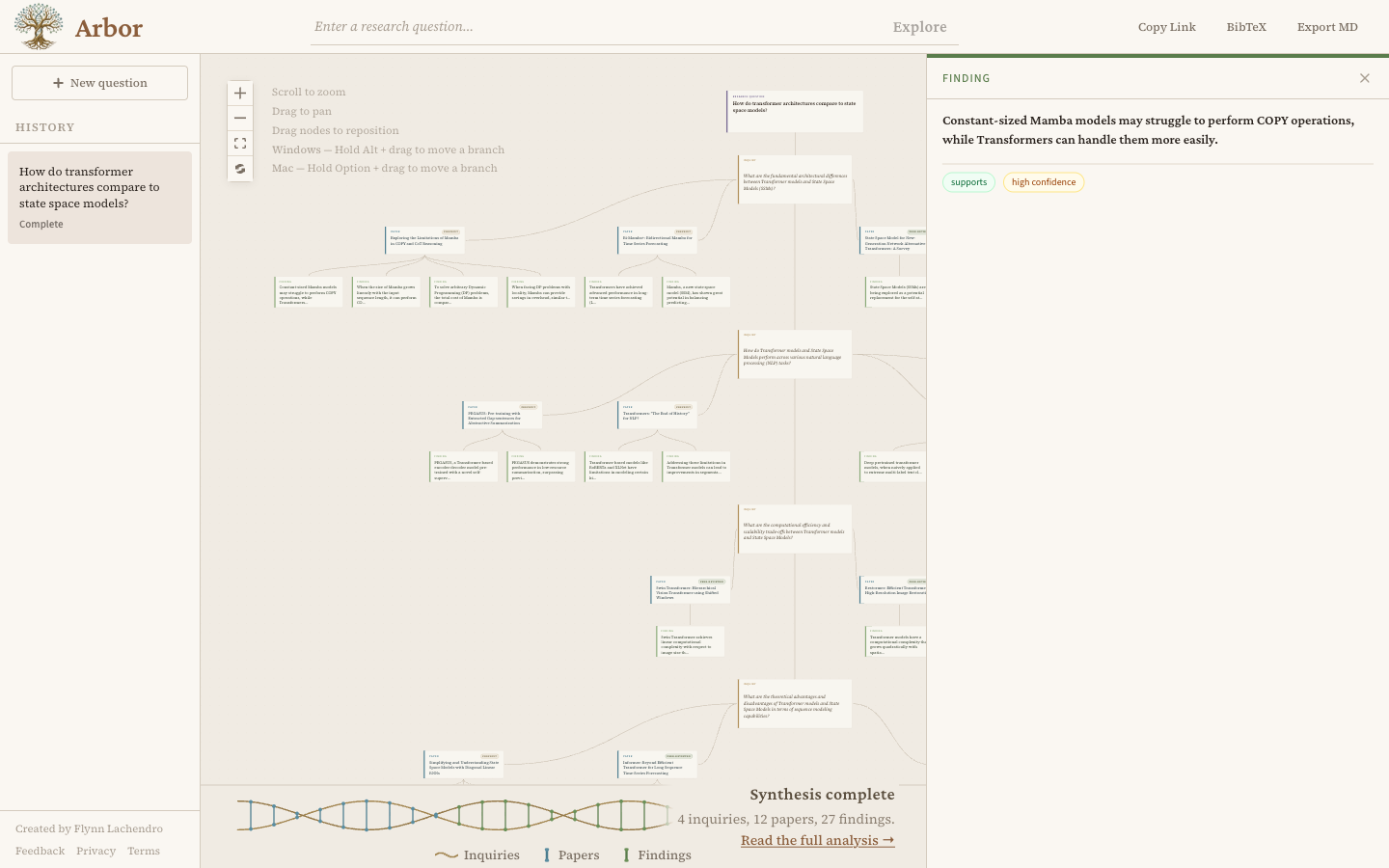1389x868 pixels.
Task: Zoom in on the research map
Action: click(240, 93)
